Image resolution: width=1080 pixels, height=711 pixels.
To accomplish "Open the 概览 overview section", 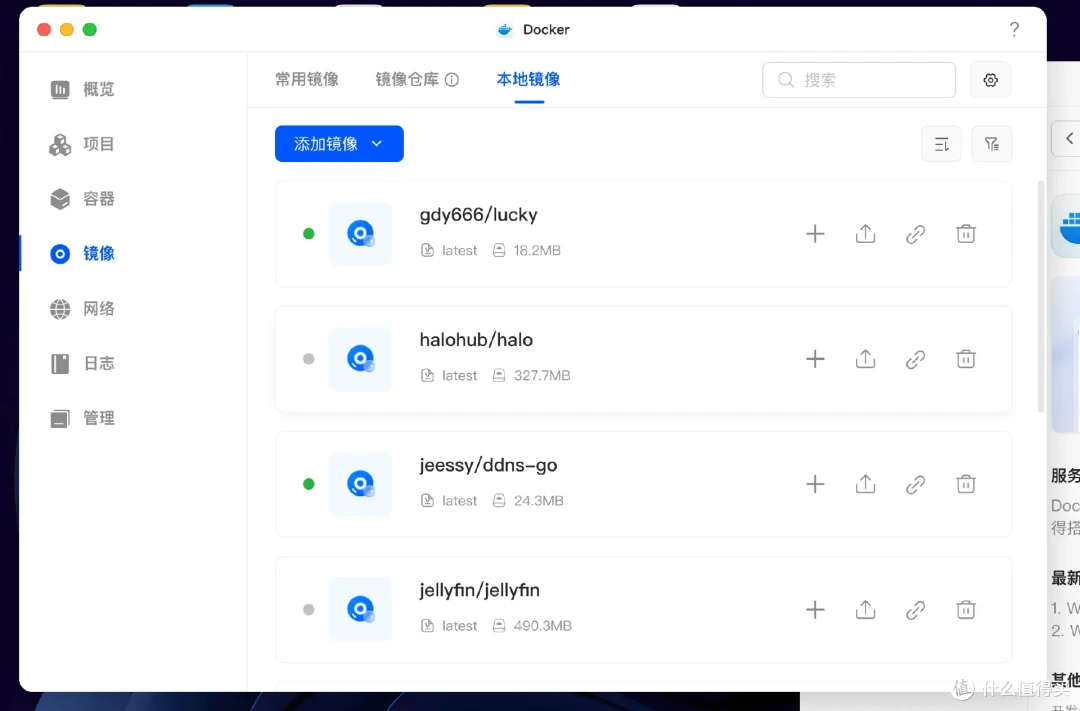I will pyautogui.click(x=82, y=90).
